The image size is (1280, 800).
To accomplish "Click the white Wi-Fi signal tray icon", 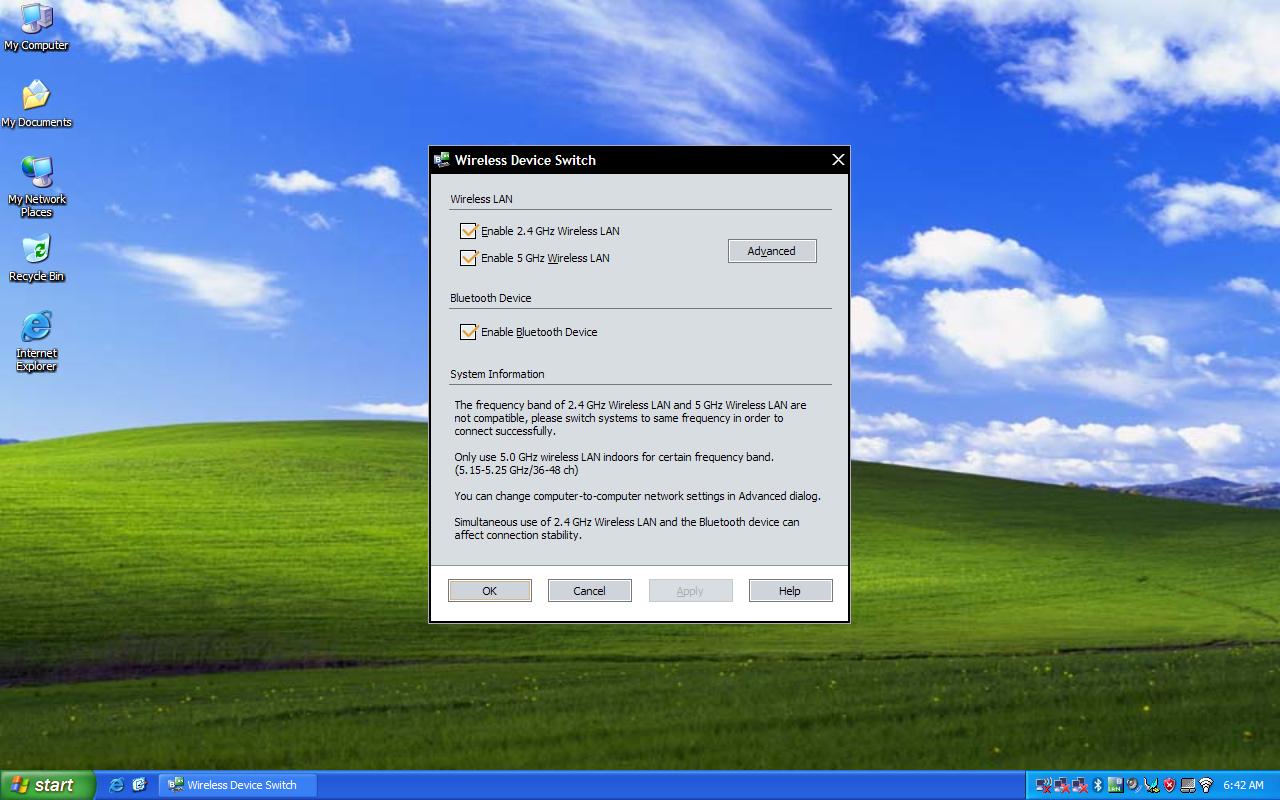I will tap(1206, 785).
